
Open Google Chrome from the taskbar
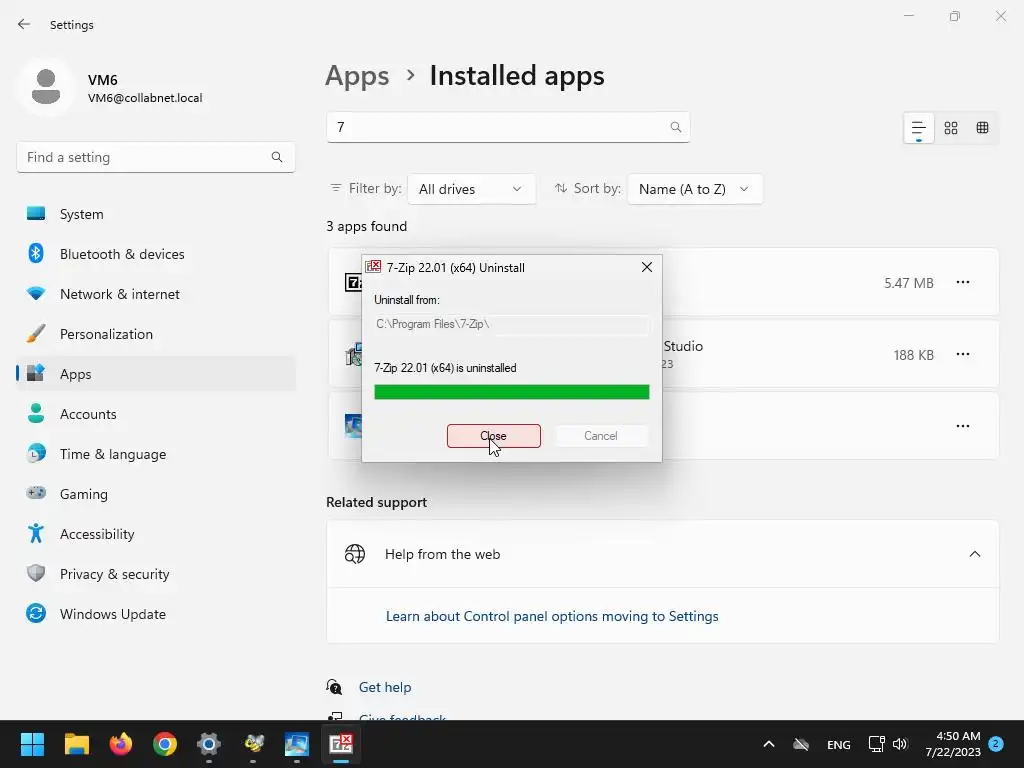point(165,744)
